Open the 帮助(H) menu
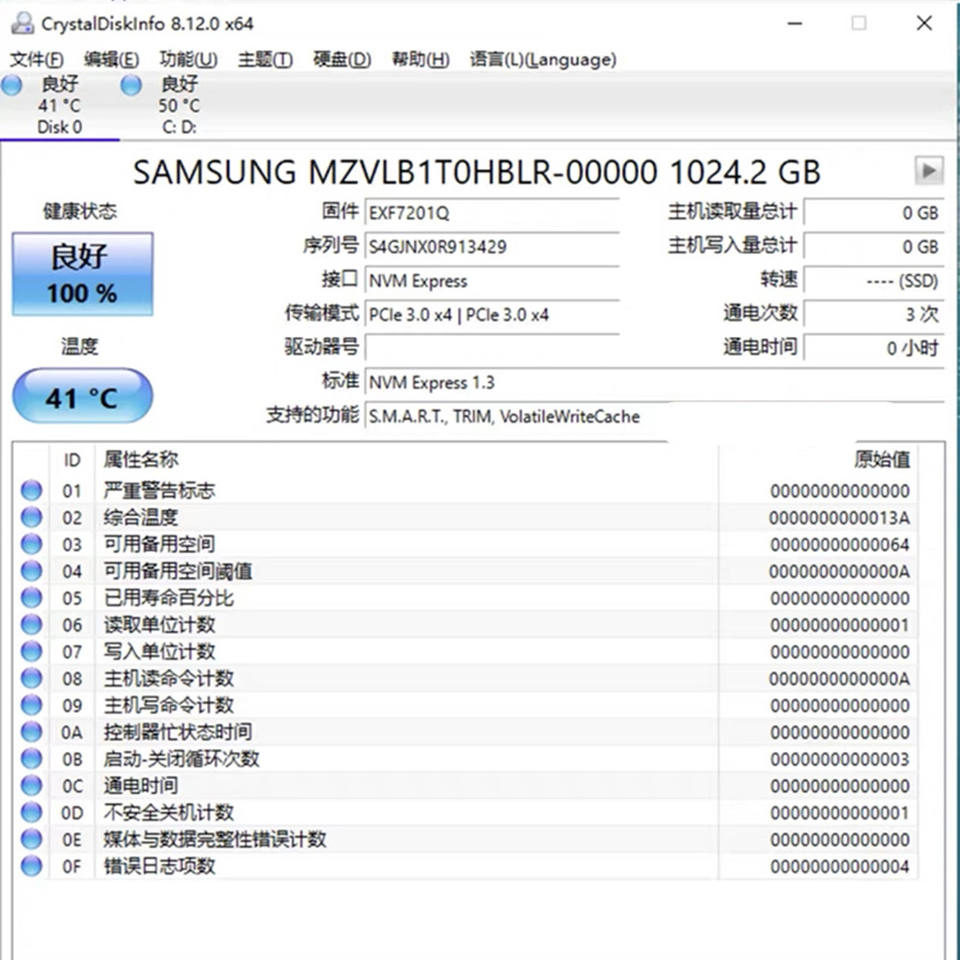960x960 pixels. [421, 59]
